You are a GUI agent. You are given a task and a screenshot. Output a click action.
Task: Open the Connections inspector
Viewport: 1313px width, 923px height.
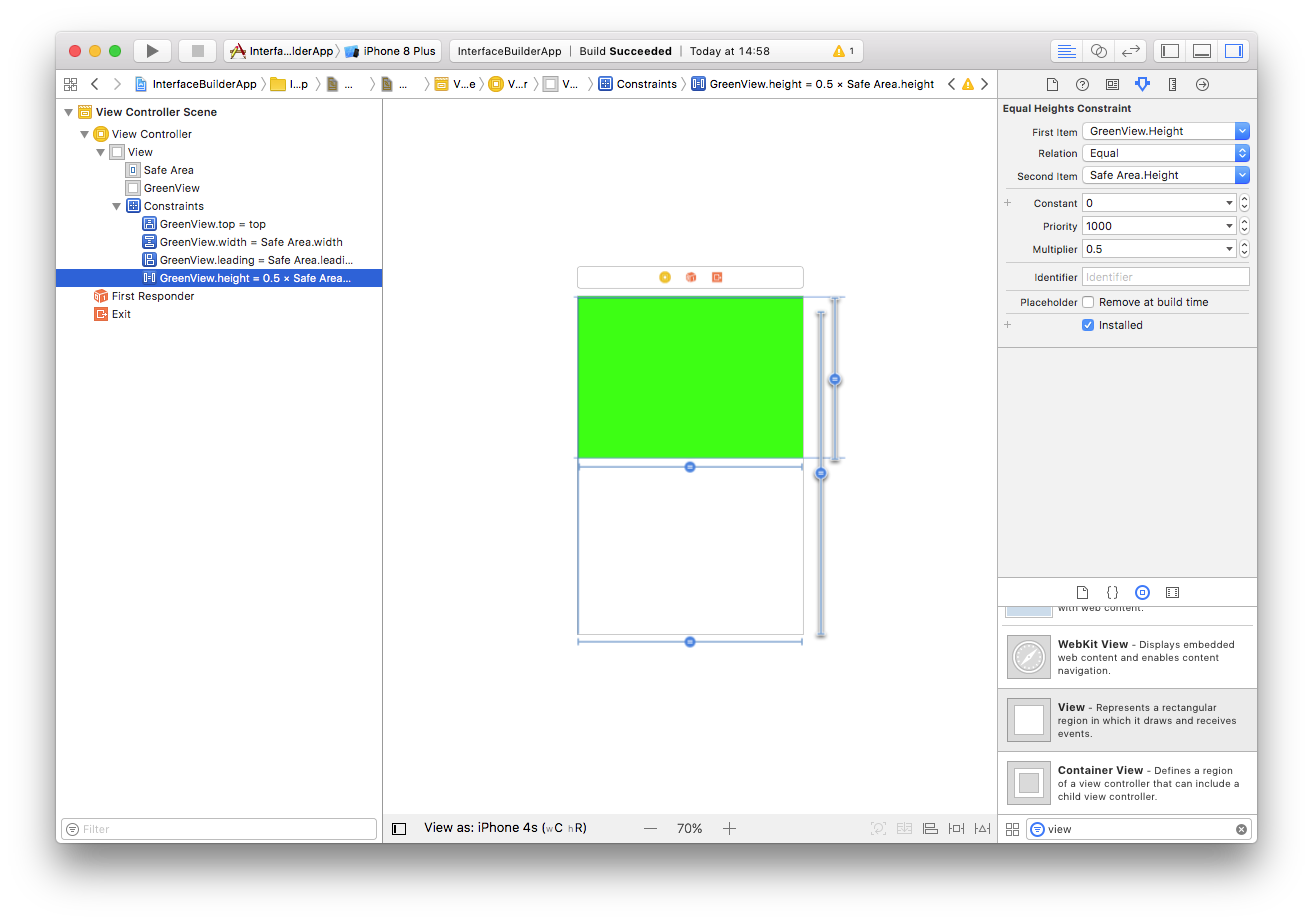[1202, 84]
